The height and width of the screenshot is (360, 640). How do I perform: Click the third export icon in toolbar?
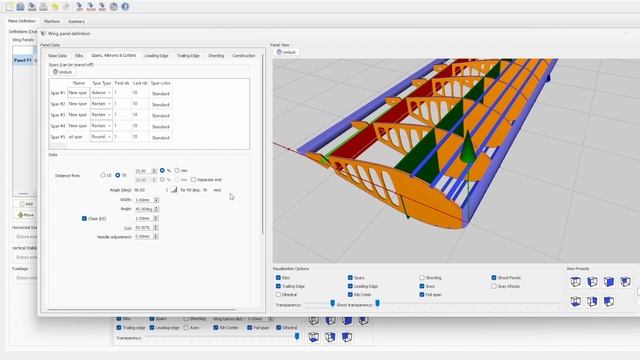(102, 7)
